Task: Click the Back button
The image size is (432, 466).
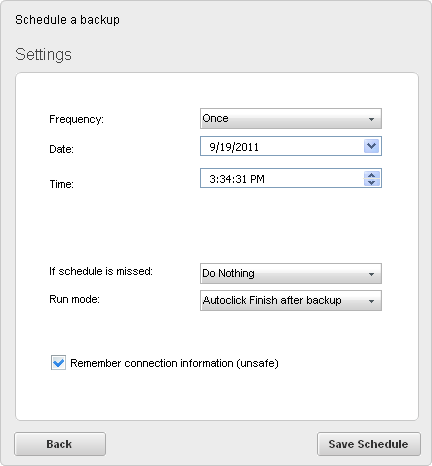Action: click(60, 444)
